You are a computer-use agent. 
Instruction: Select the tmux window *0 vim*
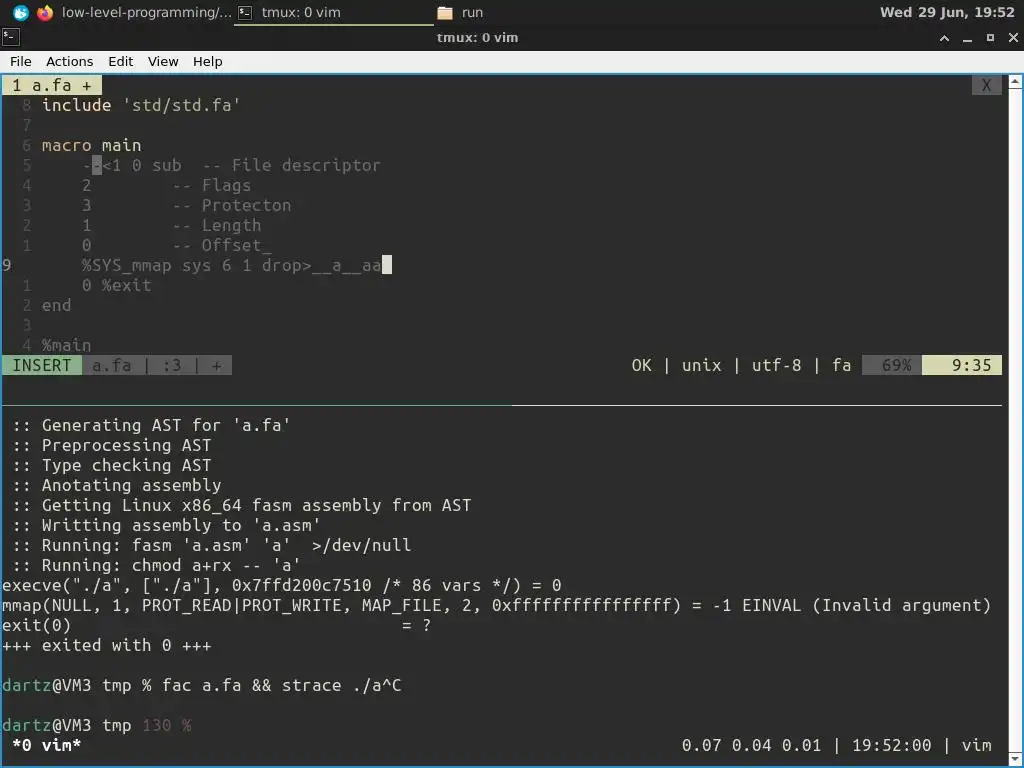pos(46,745)
